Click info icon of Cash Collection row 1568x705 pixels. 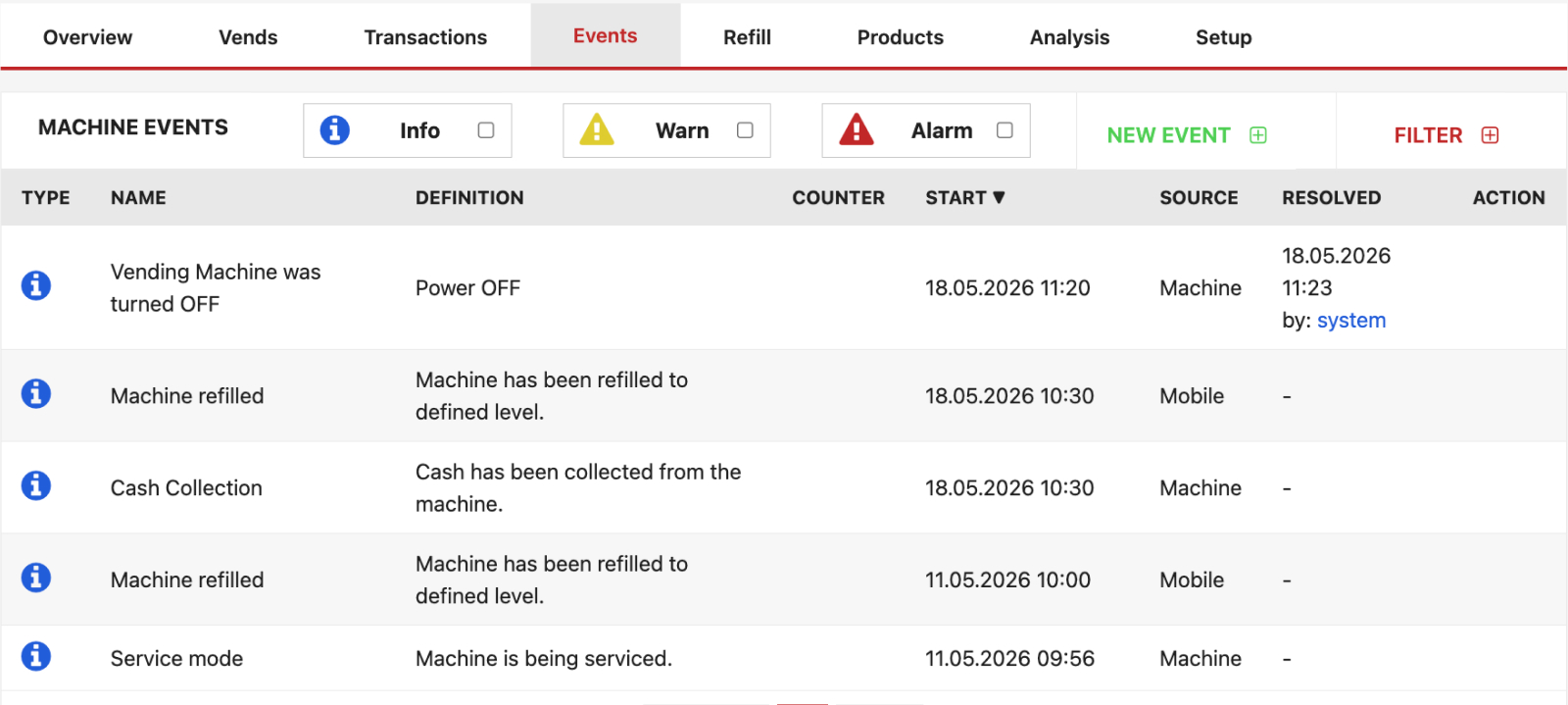pyautogui.click(x=36, y=485)
